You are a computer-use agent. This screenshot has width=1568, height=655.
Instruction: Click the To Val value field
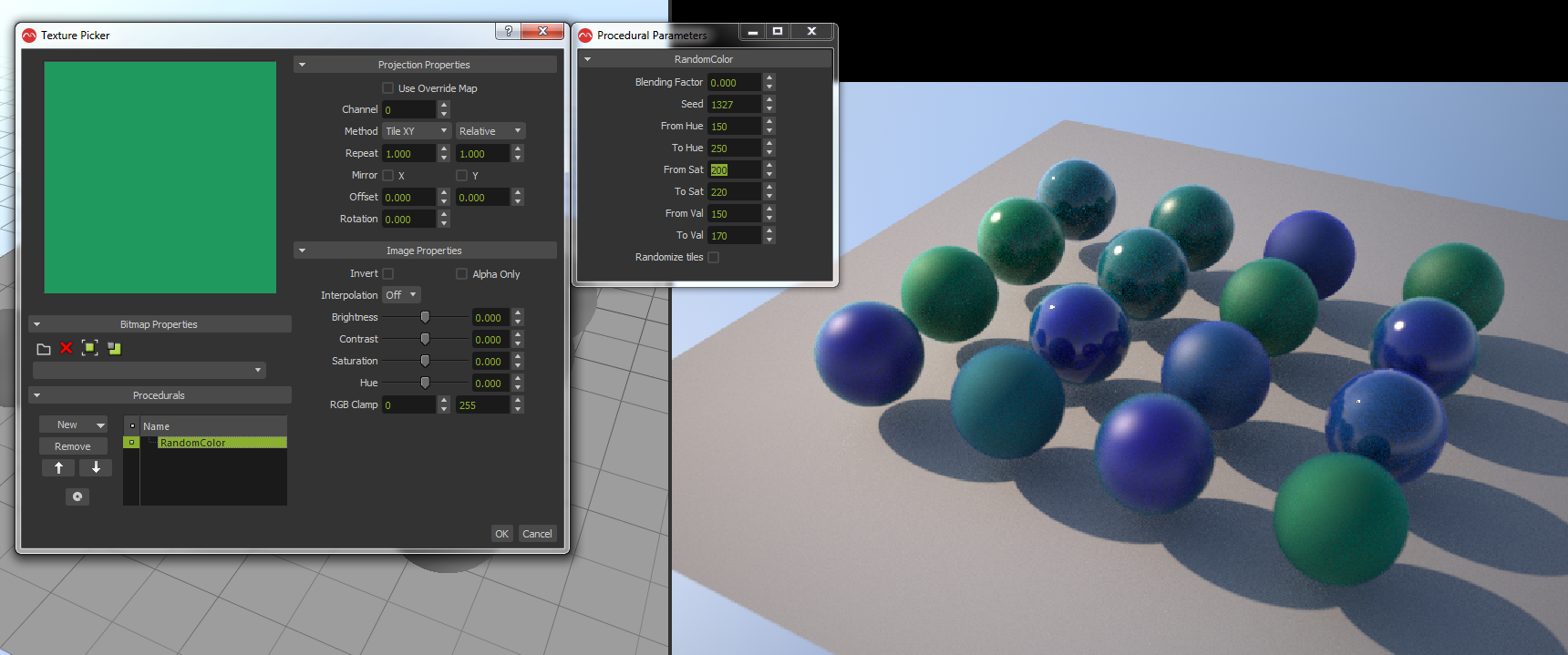(x=735, y=235)
